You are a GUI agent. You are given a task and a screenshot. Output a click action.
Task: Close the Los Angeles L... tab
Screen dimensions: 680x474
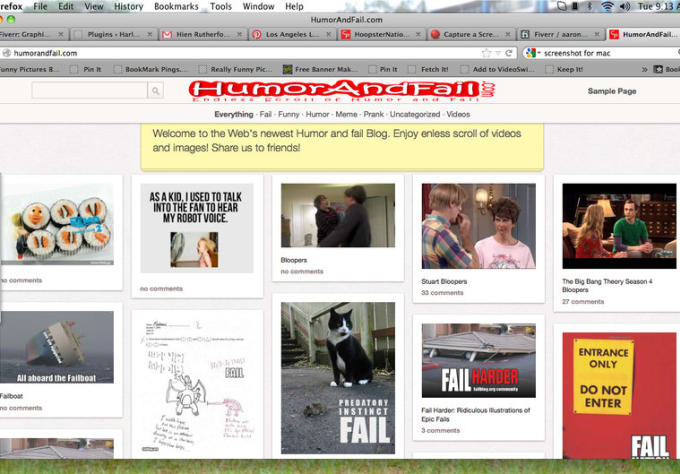328,34
